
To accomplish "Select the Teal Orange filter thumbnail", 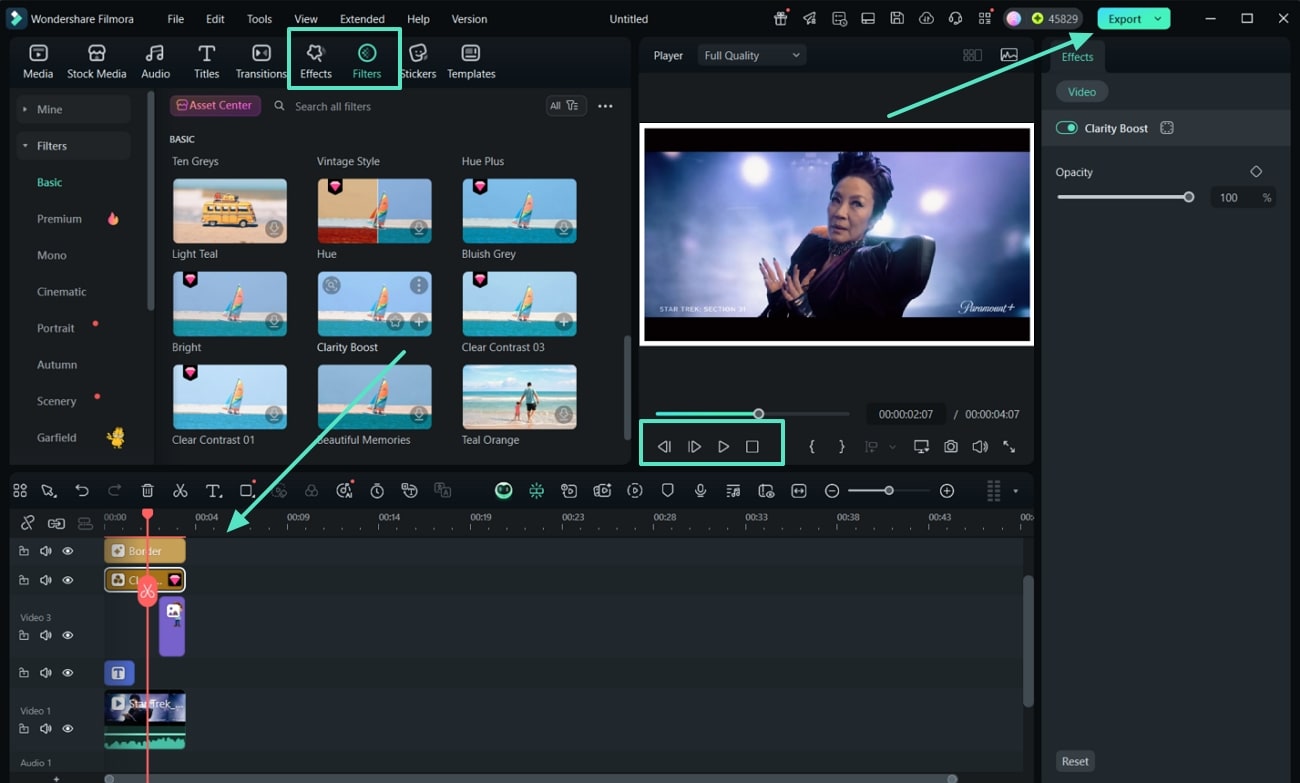I will tap(519, 397).
